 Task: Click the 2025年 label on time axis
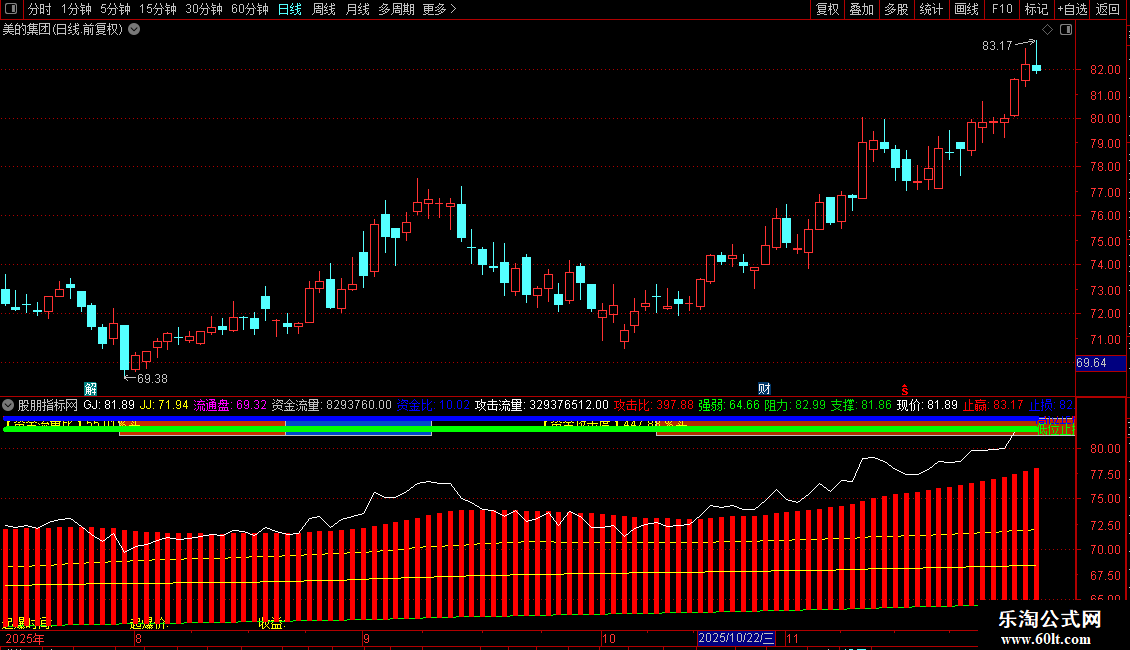point(25,638)
